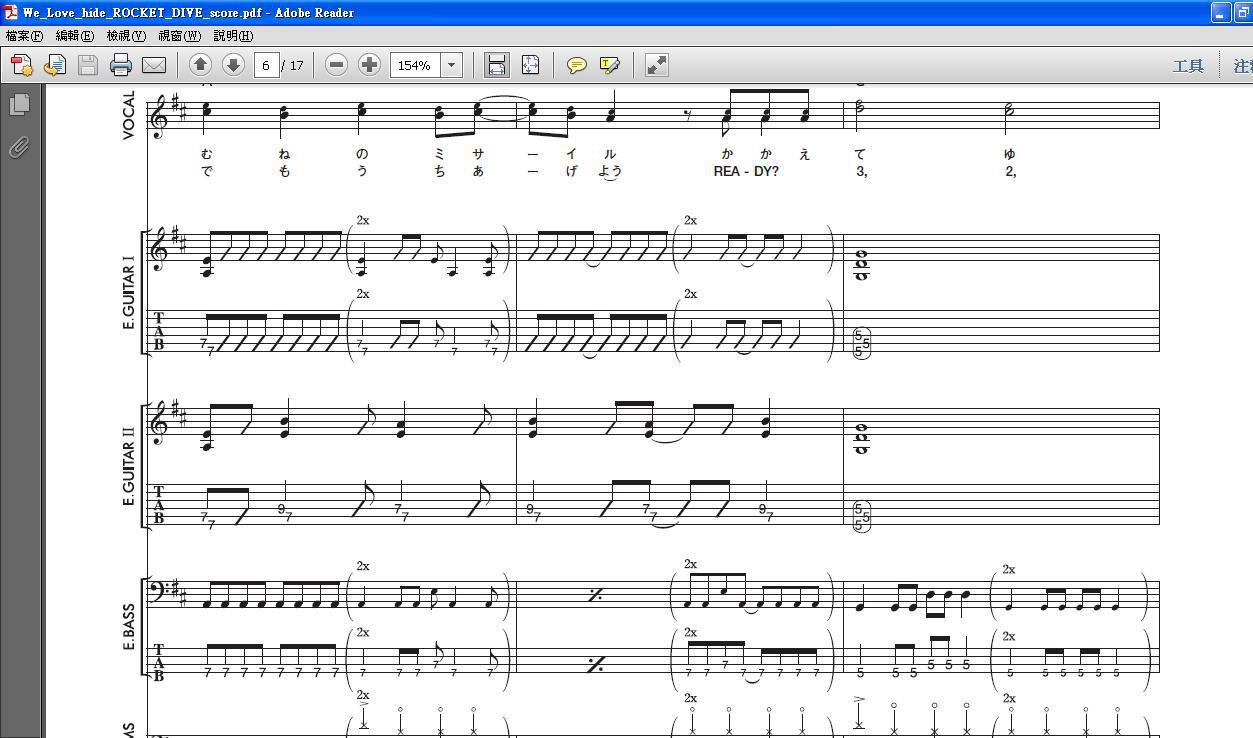Toggle fit one full page view
1253x738 pixels.
point(530,65)
